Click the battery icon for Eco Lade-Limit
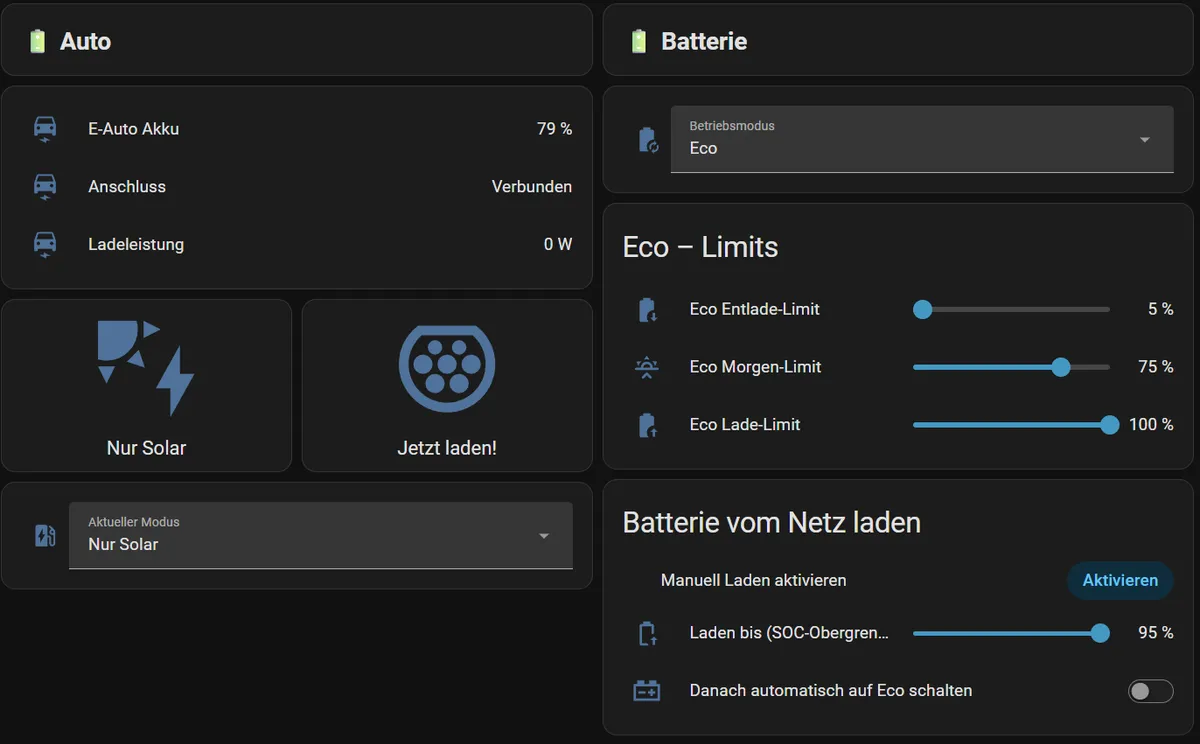The height and width of the screenshot is (744, 1200). 648,426
